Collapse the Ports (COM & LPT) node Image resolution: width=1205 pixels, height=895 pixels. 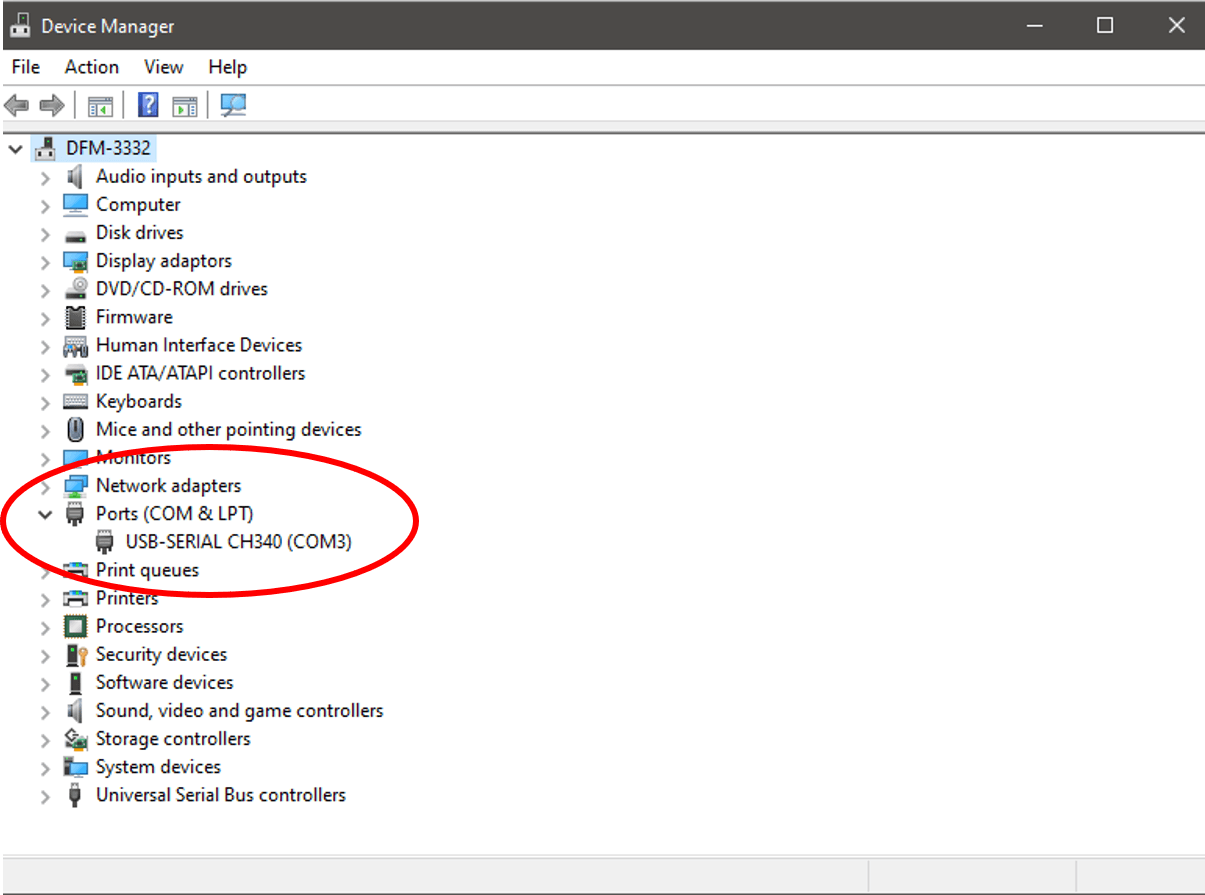coord(45,514)
